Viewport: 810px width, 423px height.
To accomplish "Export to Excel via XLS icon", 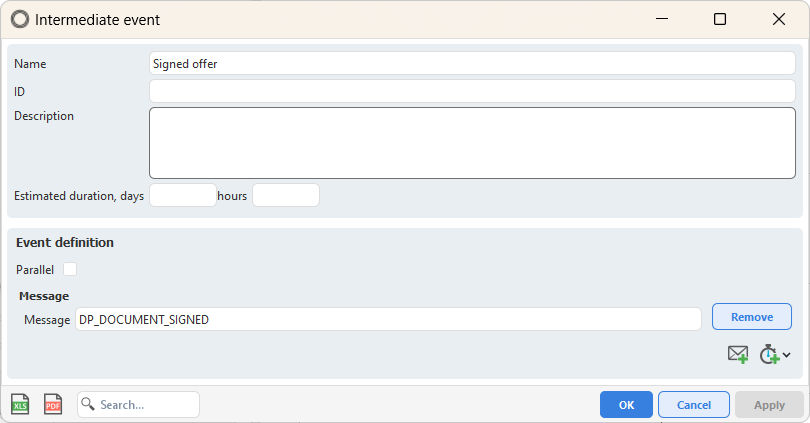I will pyautogui.click(x=20, y=404).
